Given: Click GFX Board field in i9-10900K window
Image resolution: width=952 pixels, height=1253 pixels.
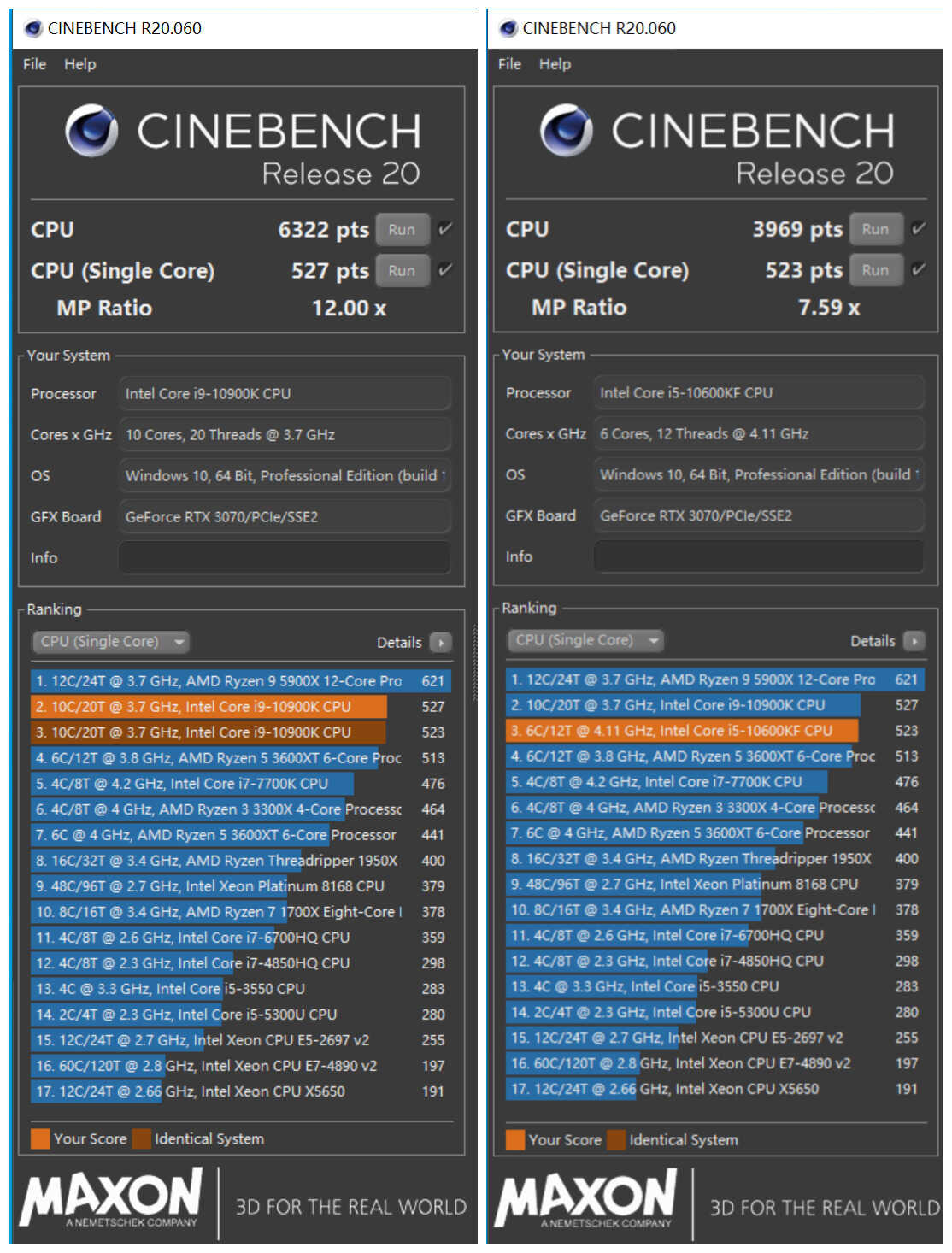Looking at the screenshot, I should (285, 517).
